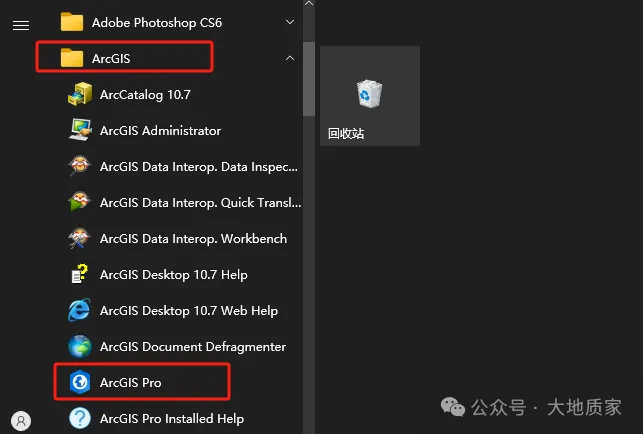Screen dimensions: 643x434
Task: Select the ArcGIS Administrator menu entry text
Action: pyautogui.click(x=160, y=131)
